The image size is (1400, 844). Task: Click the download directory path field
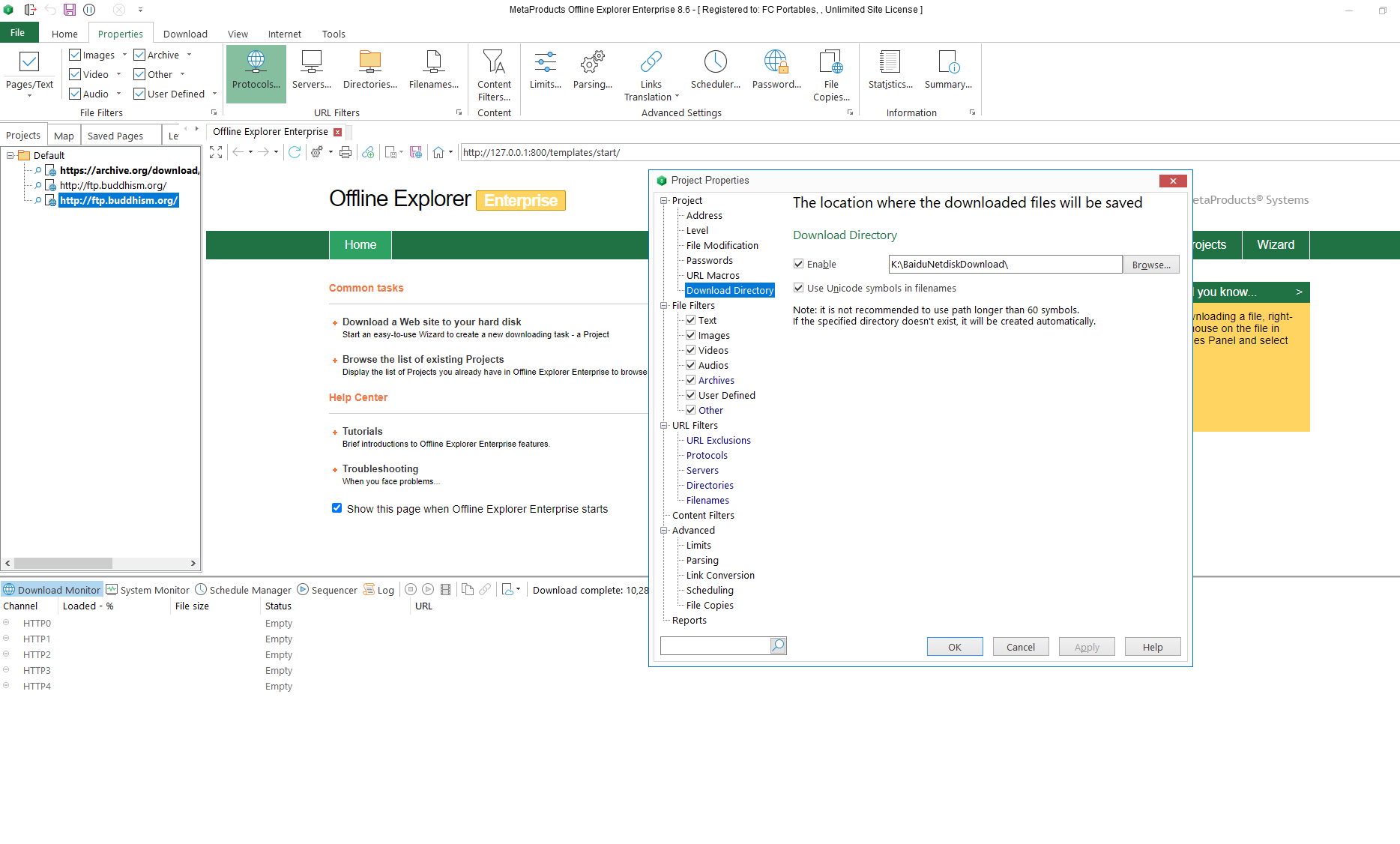point(1004,265)
